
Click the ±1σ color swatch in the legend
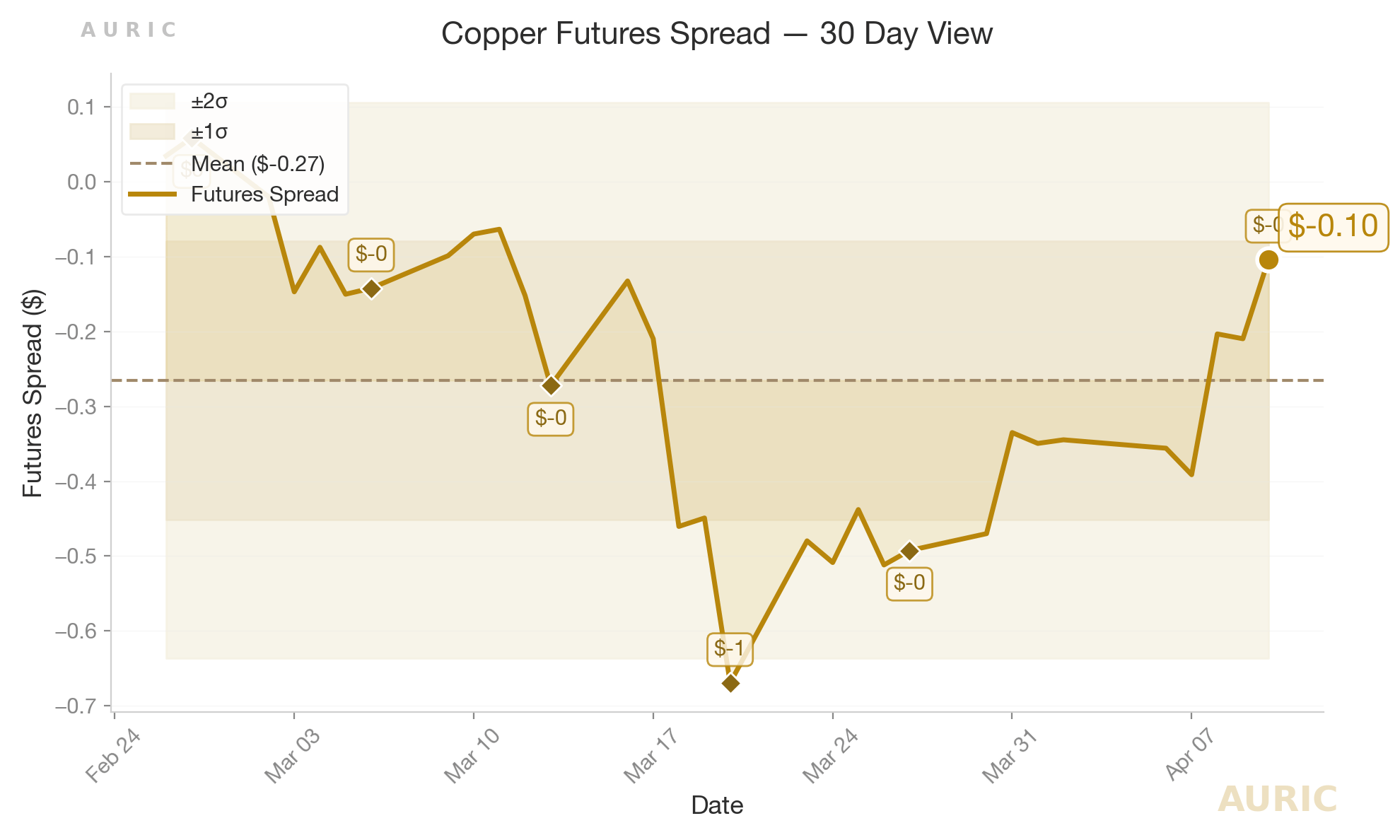(x=152, y=132)
